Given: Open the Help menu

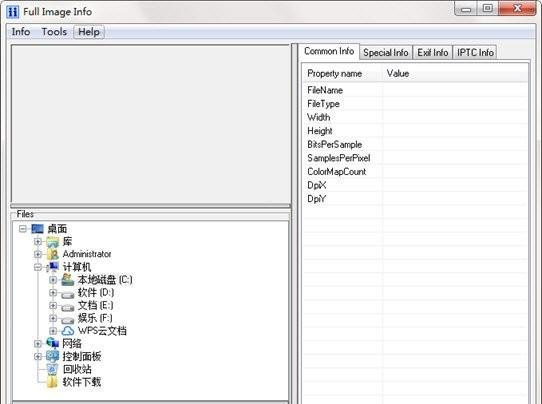Looking at the screenshot, I should 89,32.
